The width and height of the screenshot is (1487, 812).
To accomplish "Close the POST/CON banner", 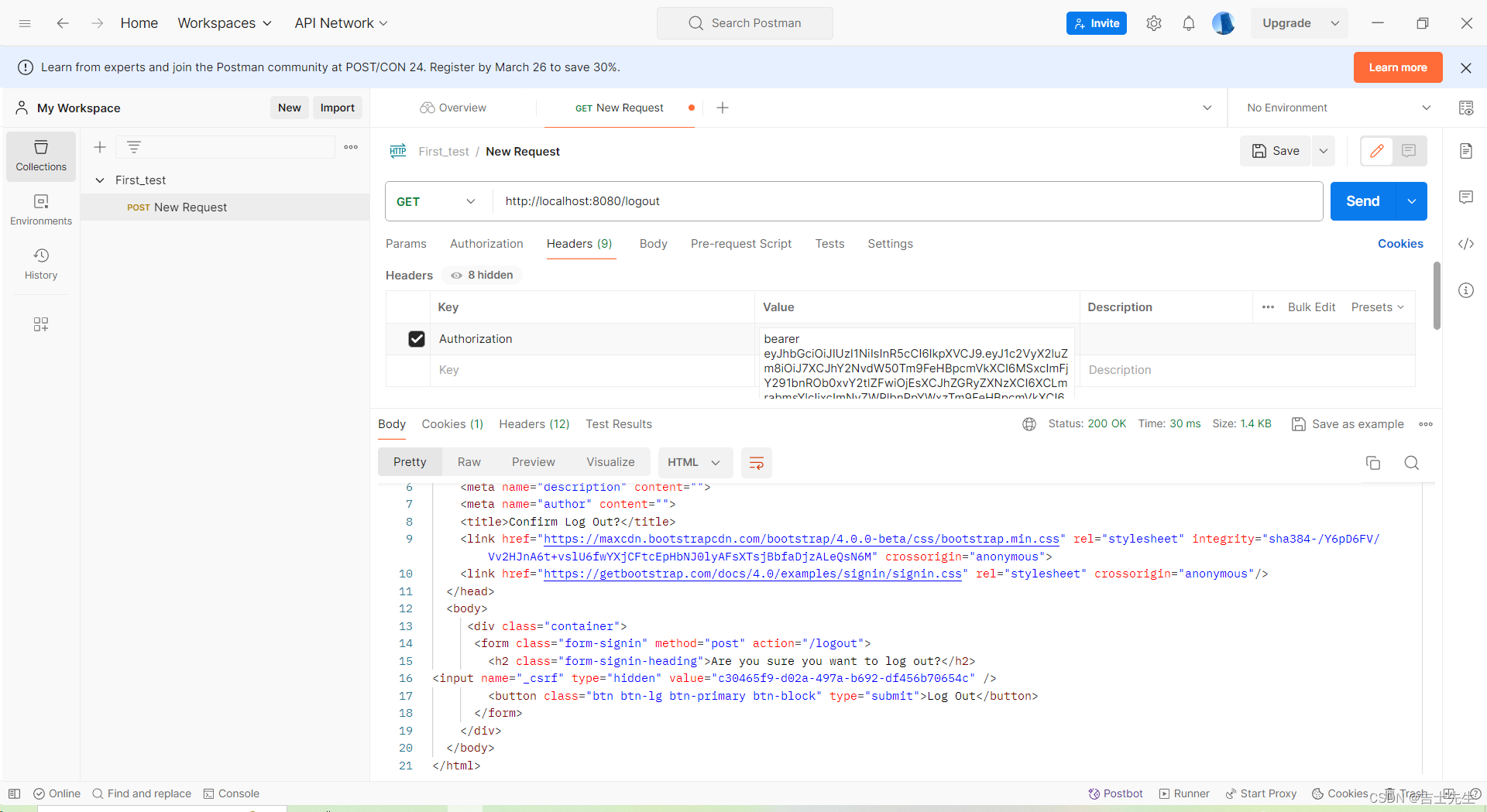I will click(x=1466, y=67).
